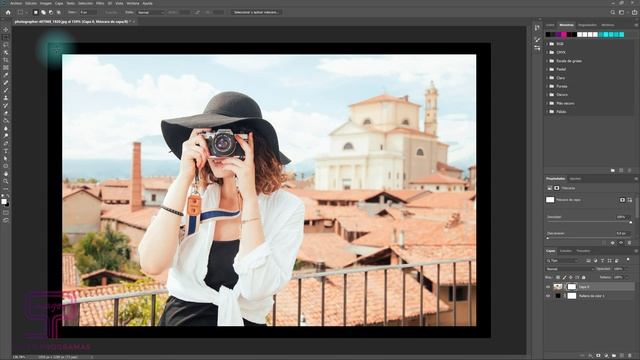The width and height of the screenshot is (640, 360).
Task: Open the search icon at top right
Action: [613, 13]
